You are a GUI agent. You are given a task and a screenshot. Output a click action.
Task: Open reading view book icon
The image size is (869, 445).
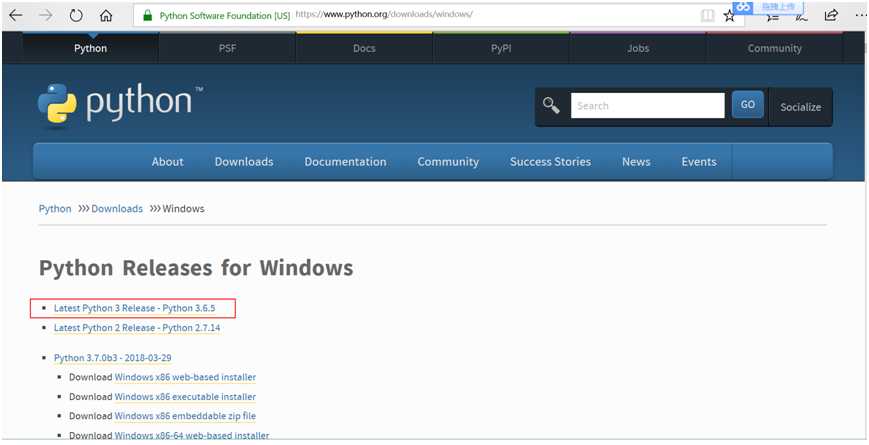coord(707,16)
